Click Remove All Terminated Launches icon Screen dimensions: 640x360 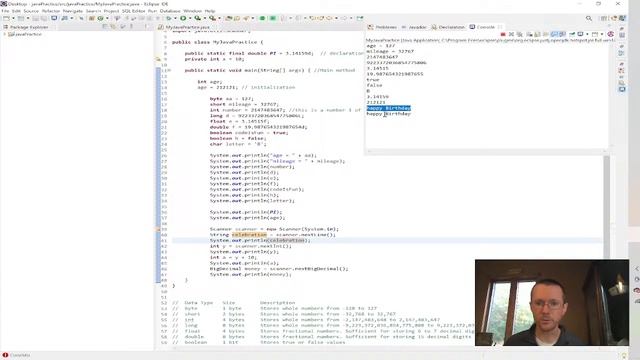[x=520, y=34]
